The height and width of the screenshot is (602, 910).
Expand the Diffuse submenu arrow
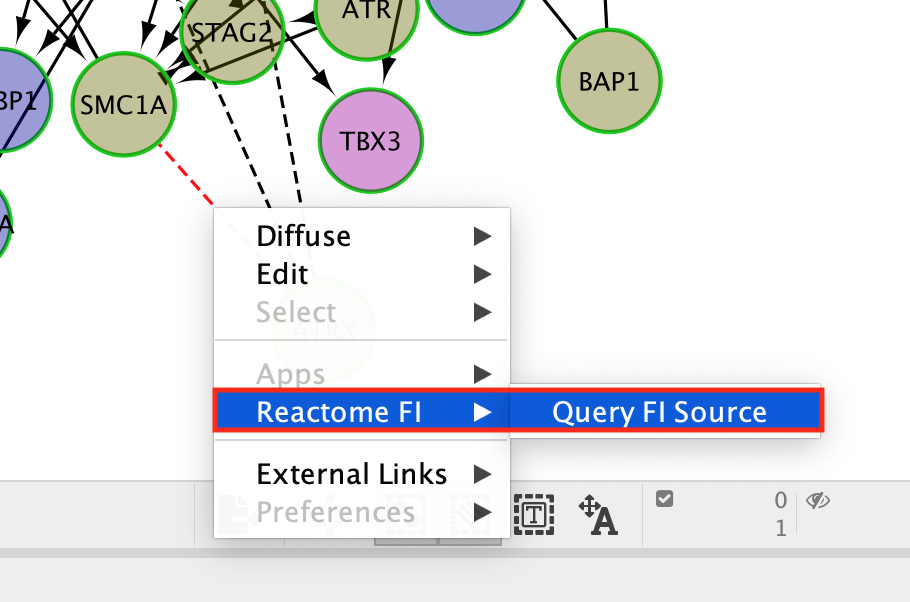(x=483, y=236)
